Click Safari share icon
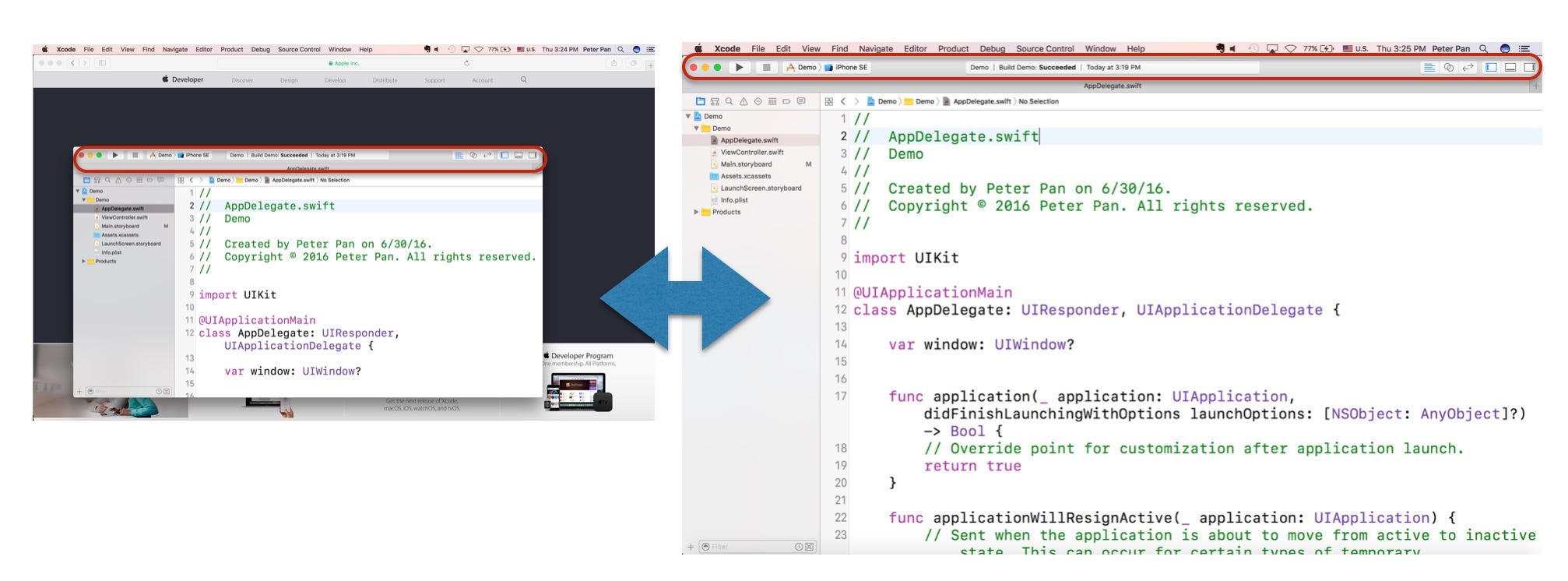 coord(613,63)
